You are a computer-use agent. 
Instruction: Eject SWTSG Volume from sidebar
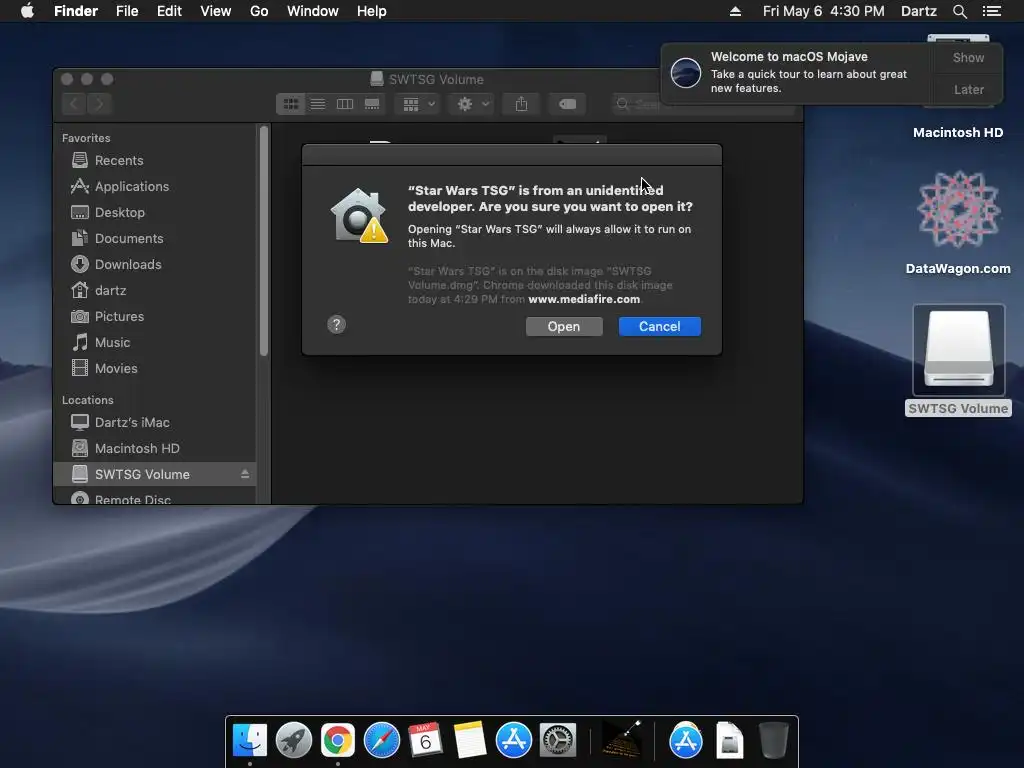(245, 474)
